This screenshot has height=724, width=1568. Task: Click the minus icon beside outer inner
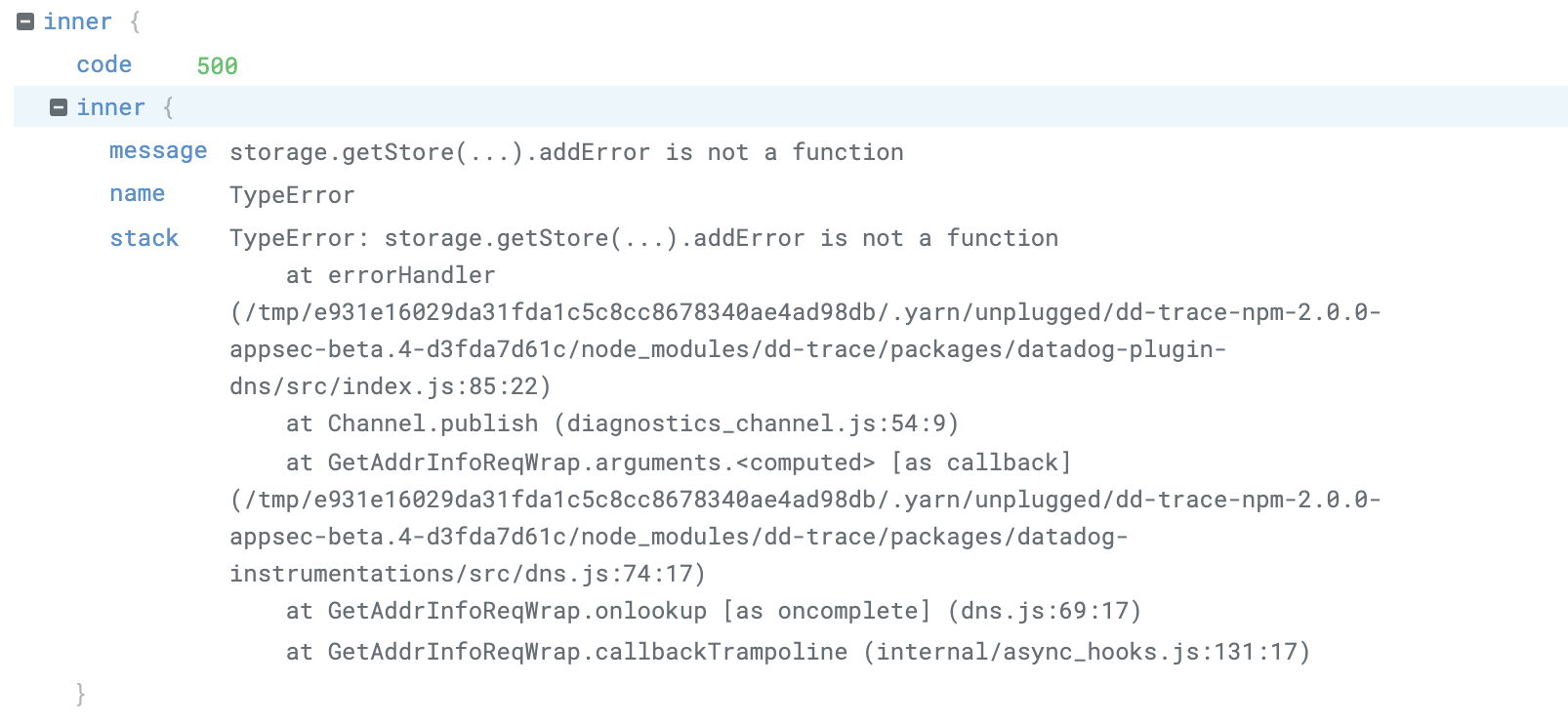[x=23, y=20]
